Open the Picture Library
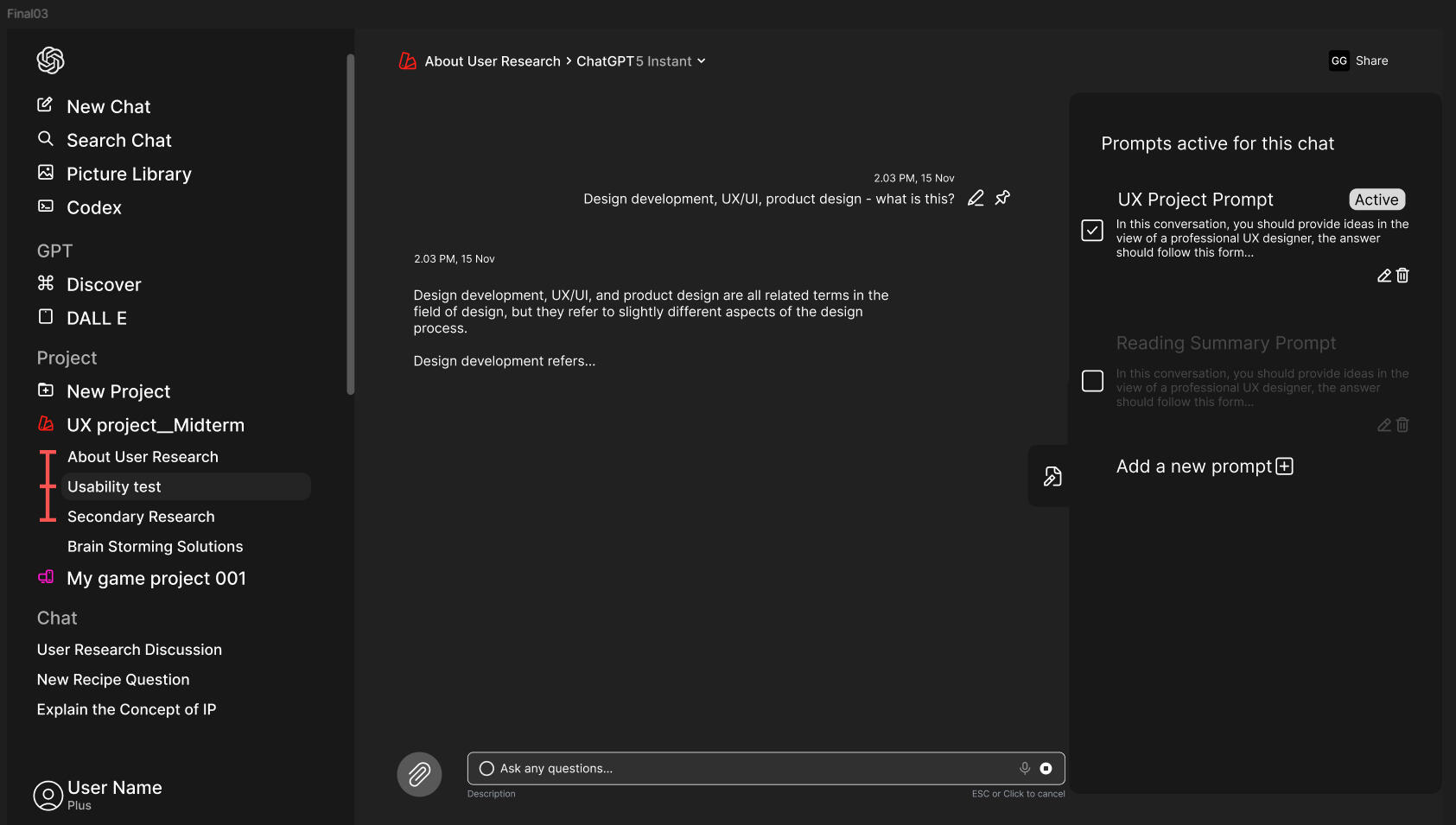Viewport: 1456px width, 825px height. click(x=129, y=174)
